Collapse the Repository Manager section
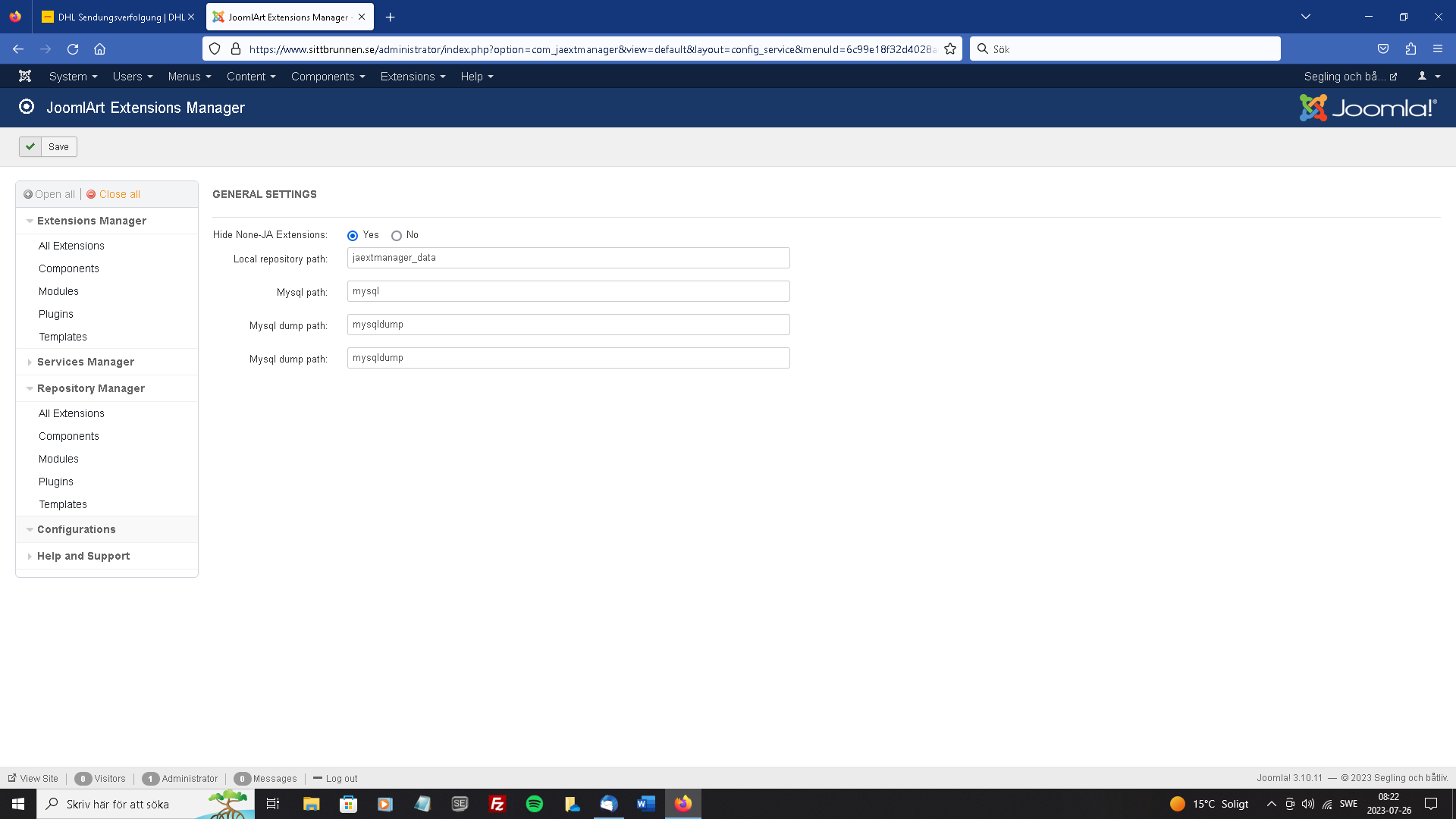 pos(90,388)
